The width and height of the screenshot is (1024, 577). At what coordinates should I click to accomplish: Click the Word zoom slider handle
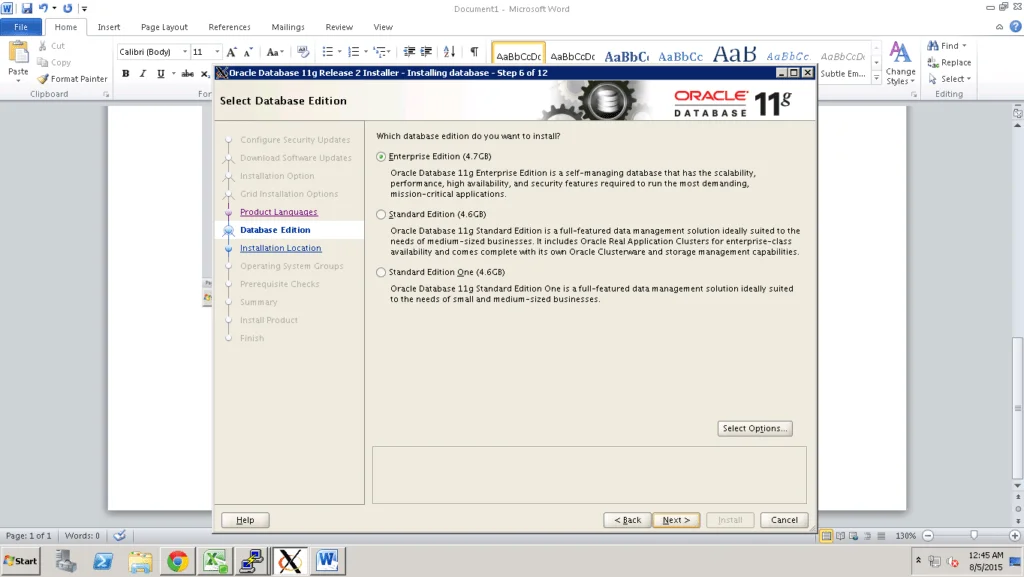[x=974, y=535]
